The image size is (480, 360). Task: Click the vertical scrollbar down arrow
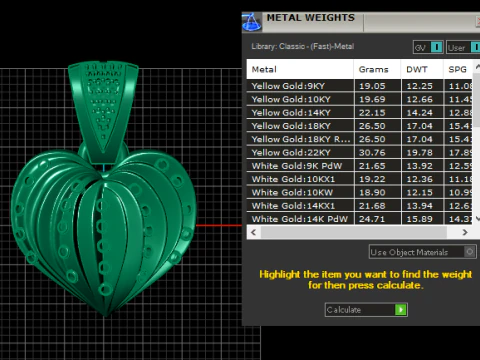point(477,219)
